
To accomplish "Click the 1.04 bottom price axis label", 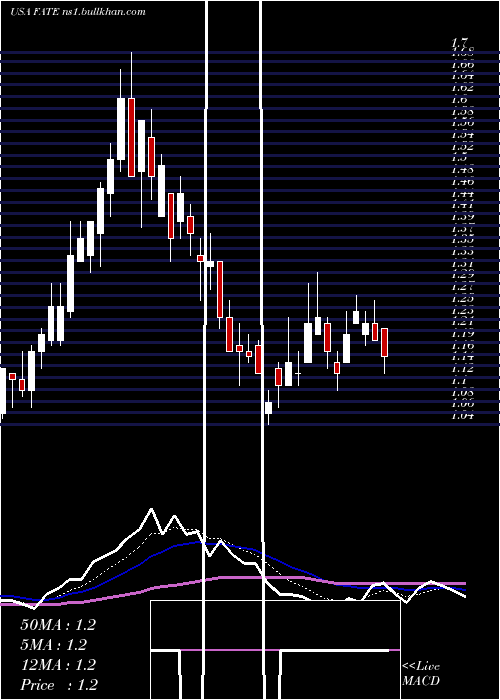I will [463, 416].
